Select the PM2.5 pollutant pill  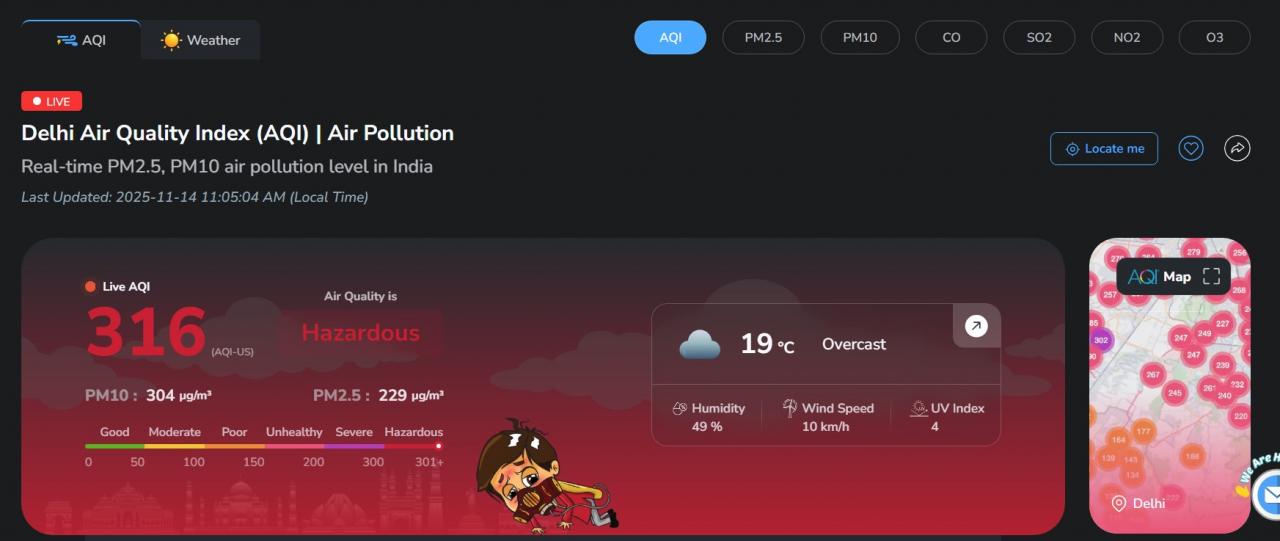click(763, 38)
